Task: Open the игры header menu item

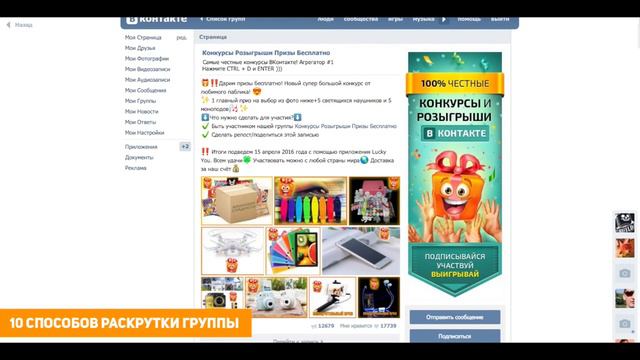Action: click(x=395, y=19)
